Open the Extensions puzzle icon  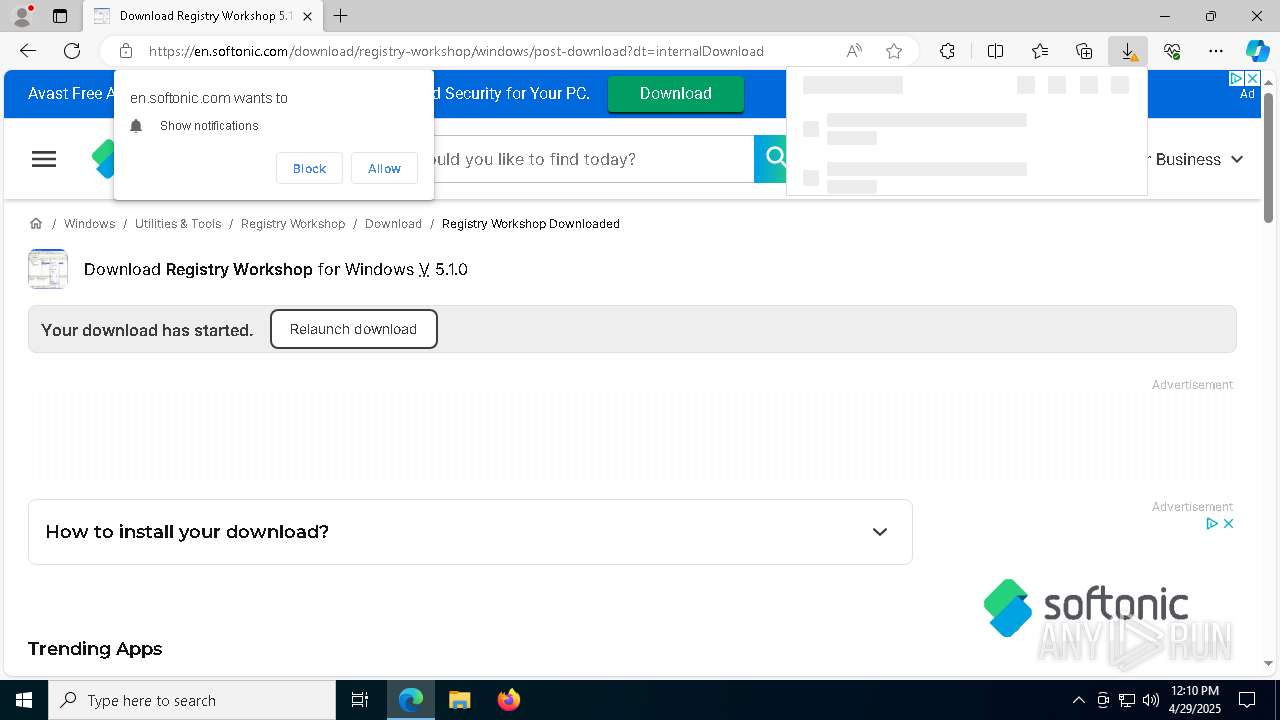click(947, 51)
